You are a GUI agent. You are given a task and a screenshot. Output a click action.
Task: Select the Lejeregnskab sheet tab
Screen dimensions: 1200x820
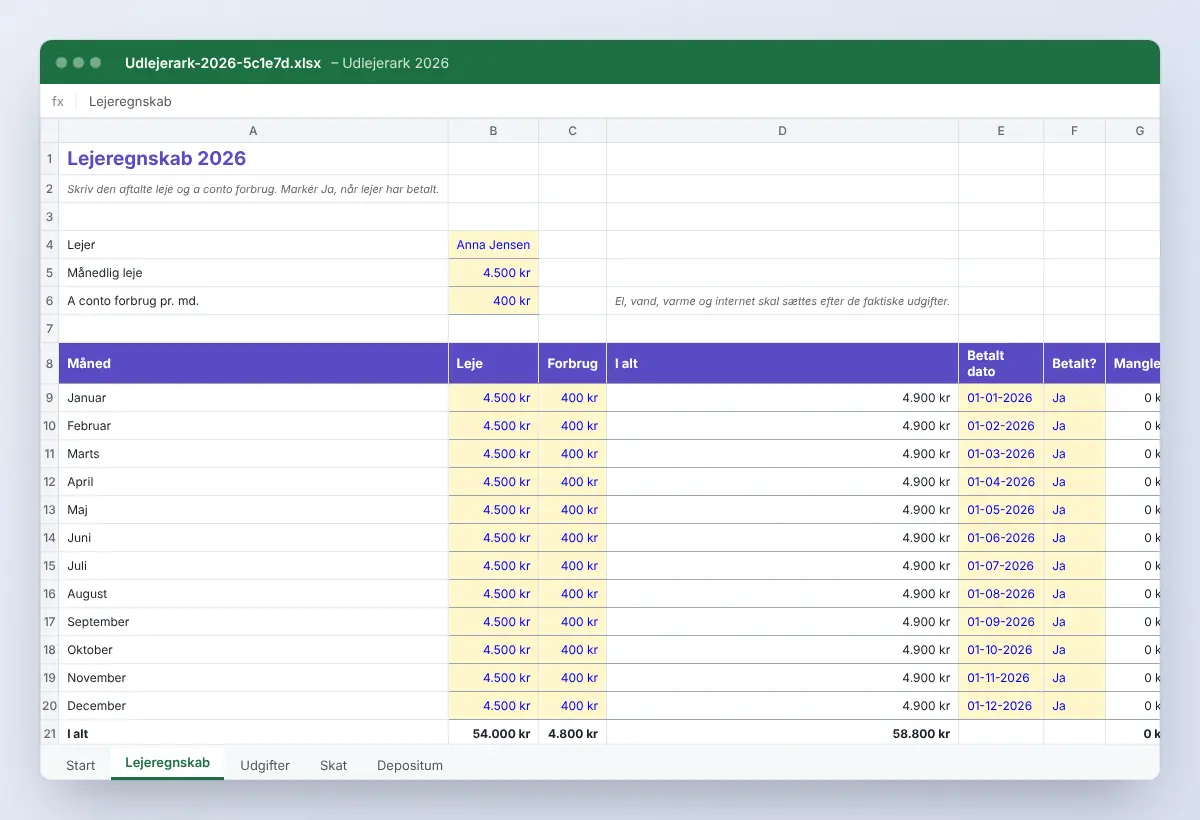[167, 763]
